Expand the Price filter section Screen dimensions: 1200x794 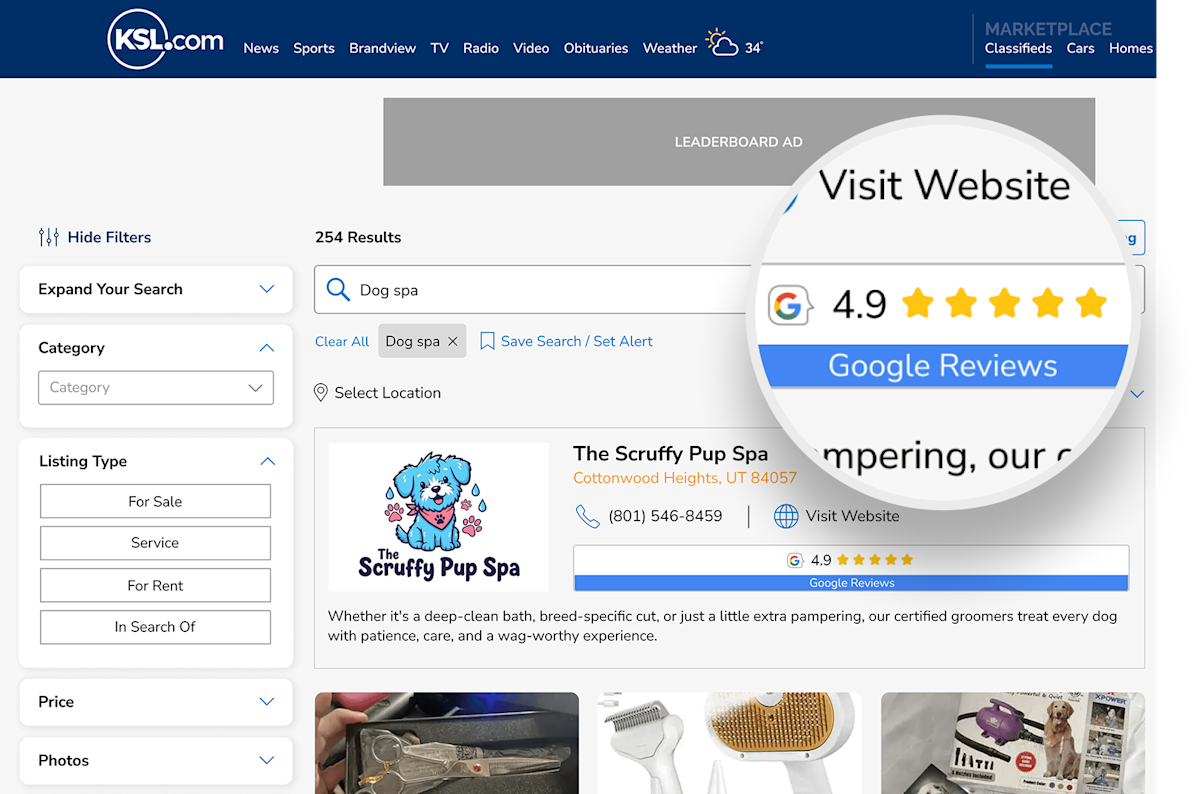tap(156, 702)
